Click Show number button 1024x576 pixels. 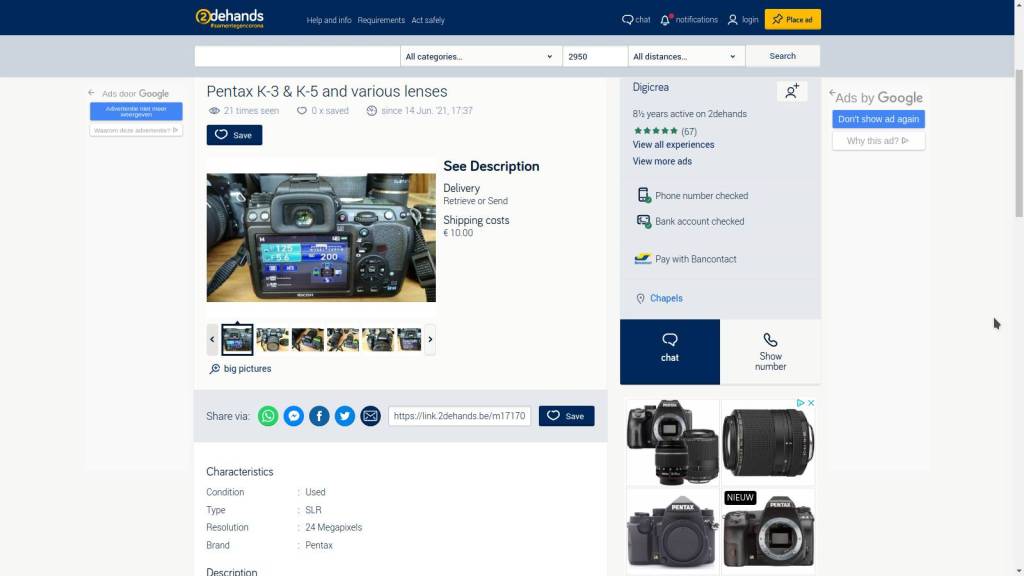[x=770, y=351]
